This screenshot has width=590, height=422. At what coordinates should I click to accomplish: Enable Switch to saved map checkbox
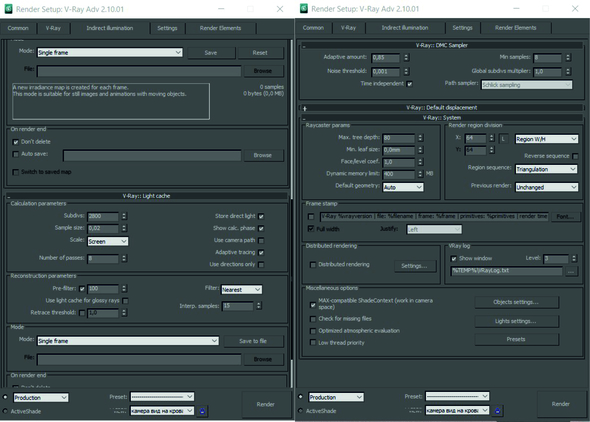click(x=15, y=172)
